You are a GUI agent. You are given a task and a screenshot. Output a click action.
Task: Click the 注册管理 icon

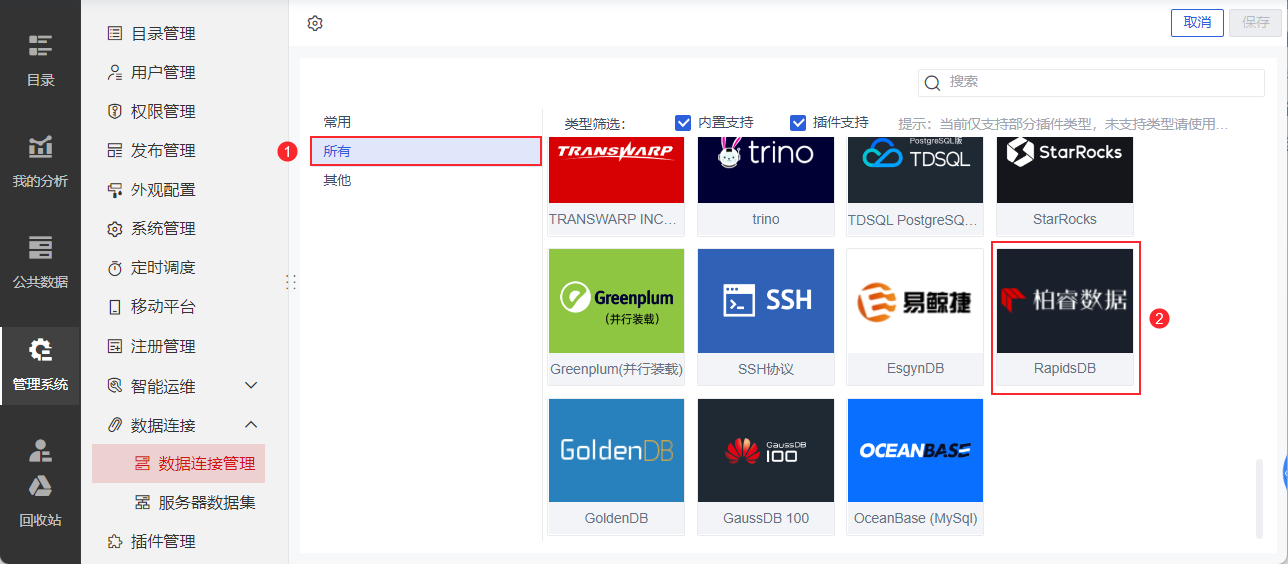(115, 346)
